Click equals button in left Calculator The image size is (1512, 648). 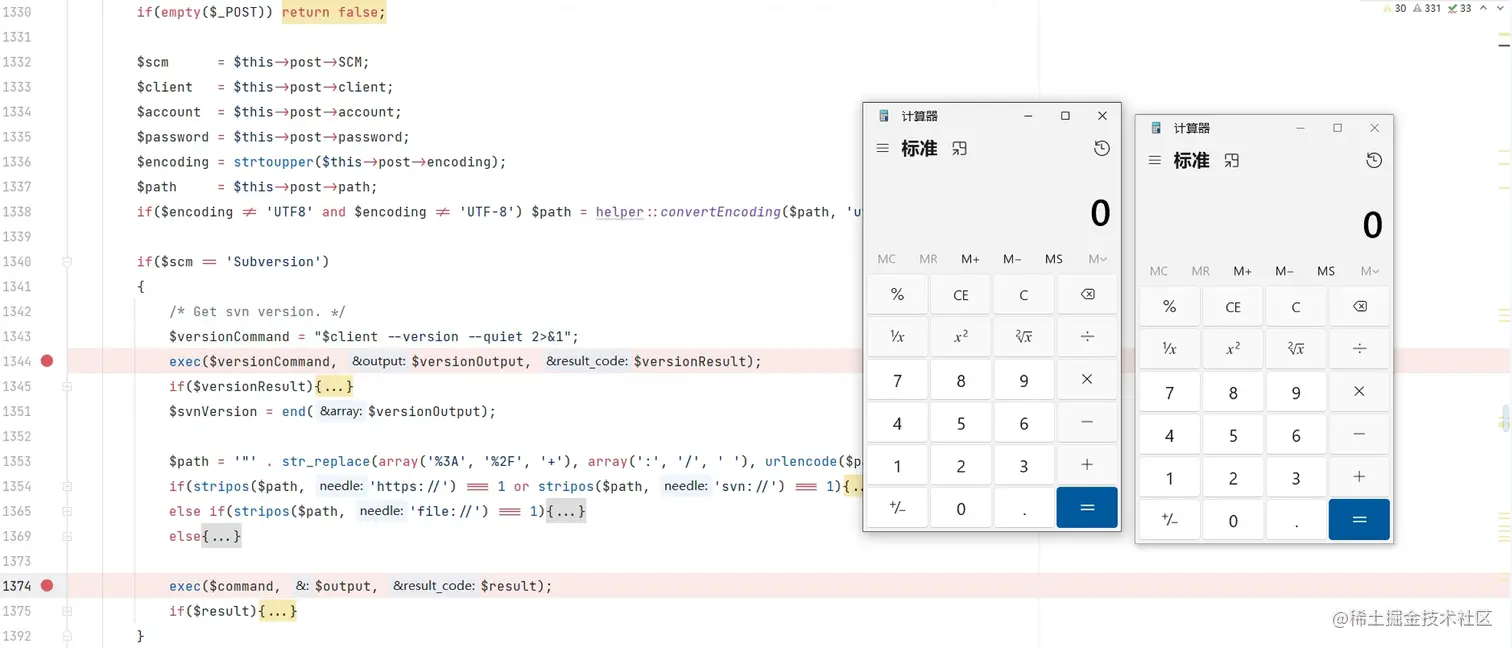tap(1087, 508)
